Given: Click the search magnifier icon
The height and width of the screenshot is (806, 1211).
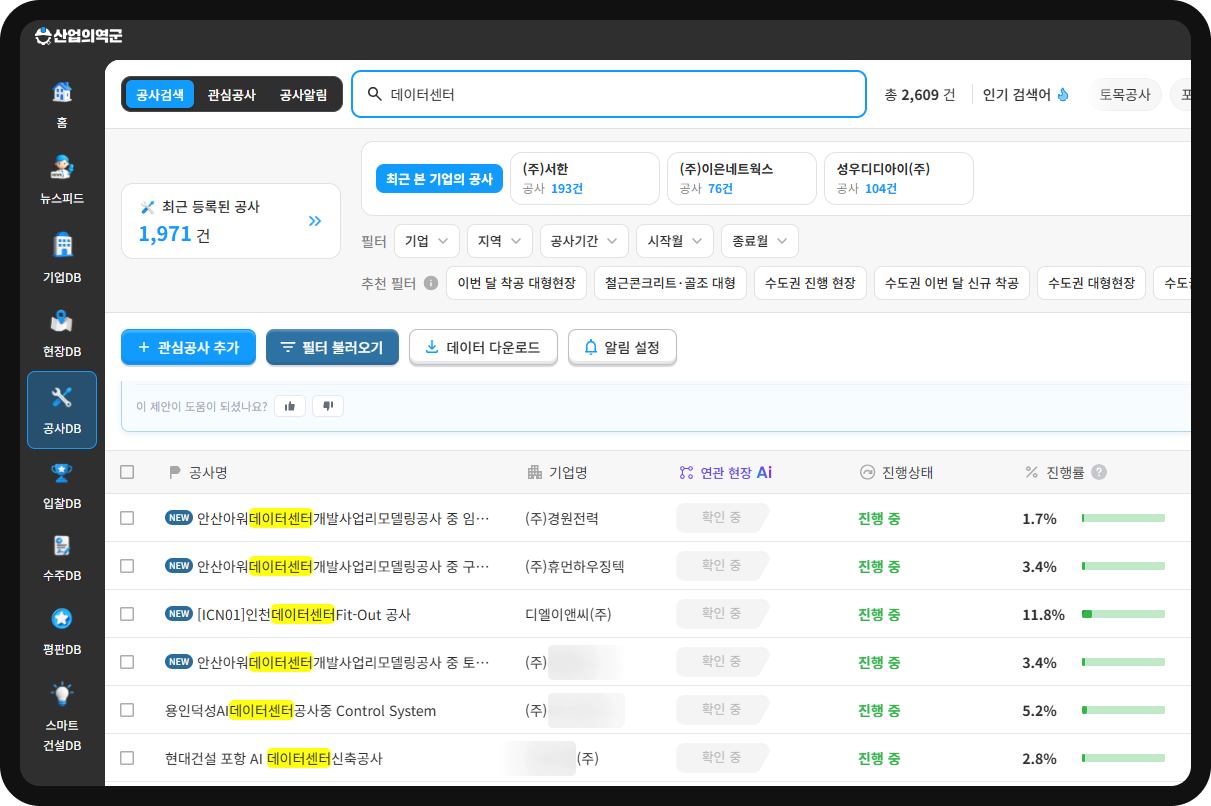Looking at the screenshot, I should tap(375, 94).
